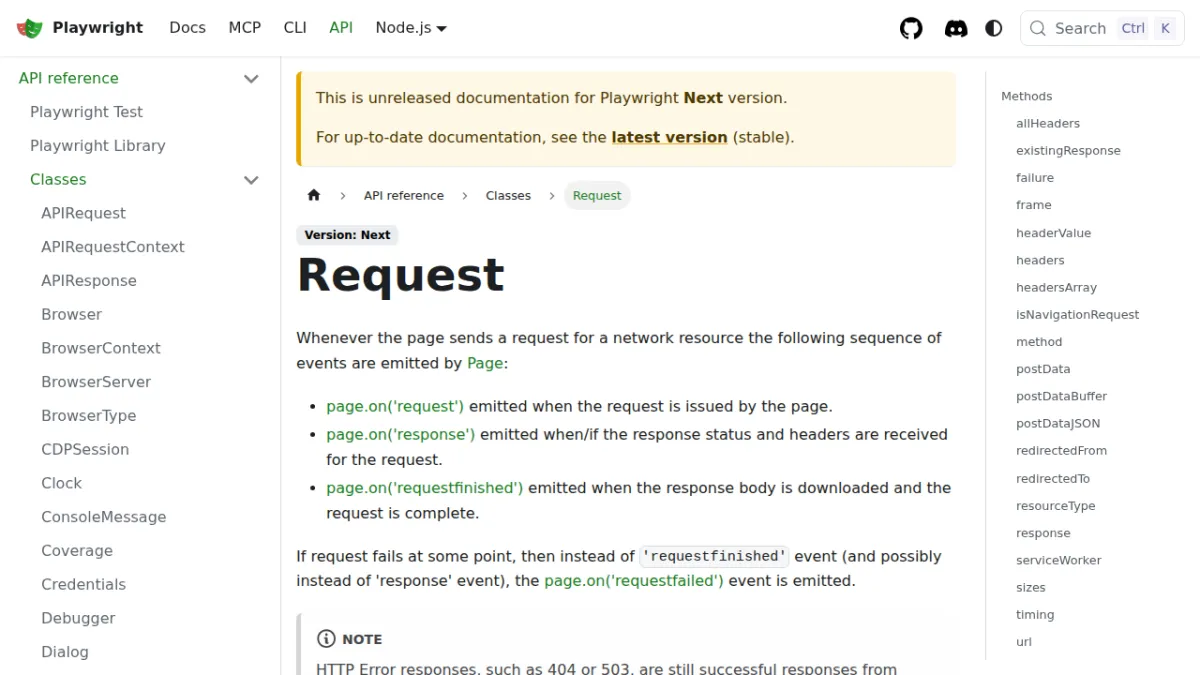Collapse the Classes sidebar category
Screen dimensions: 1200x675
251,180
